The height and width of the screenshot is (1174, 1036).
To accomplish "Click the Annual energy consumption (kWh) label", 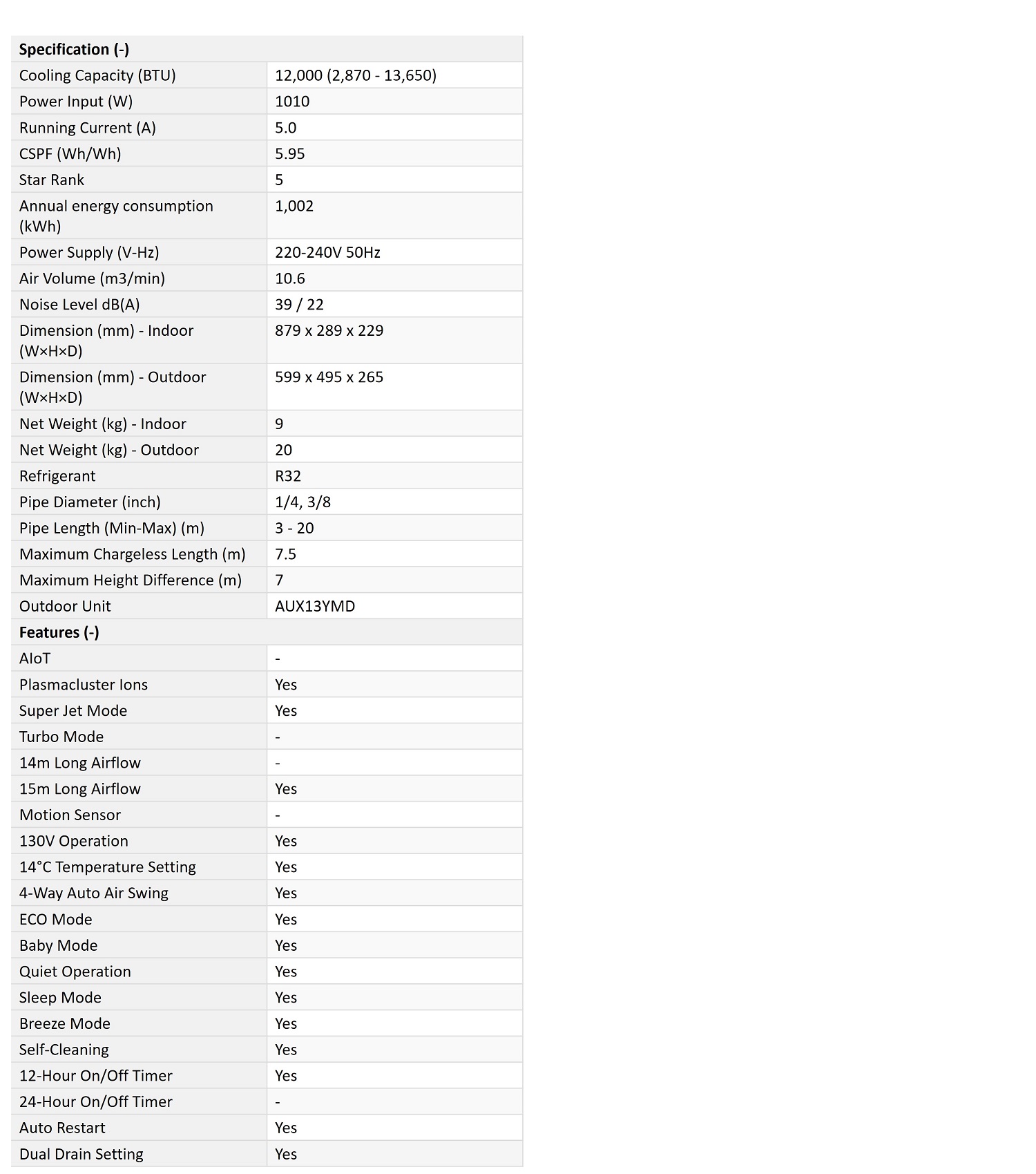I will pos(116,216).
